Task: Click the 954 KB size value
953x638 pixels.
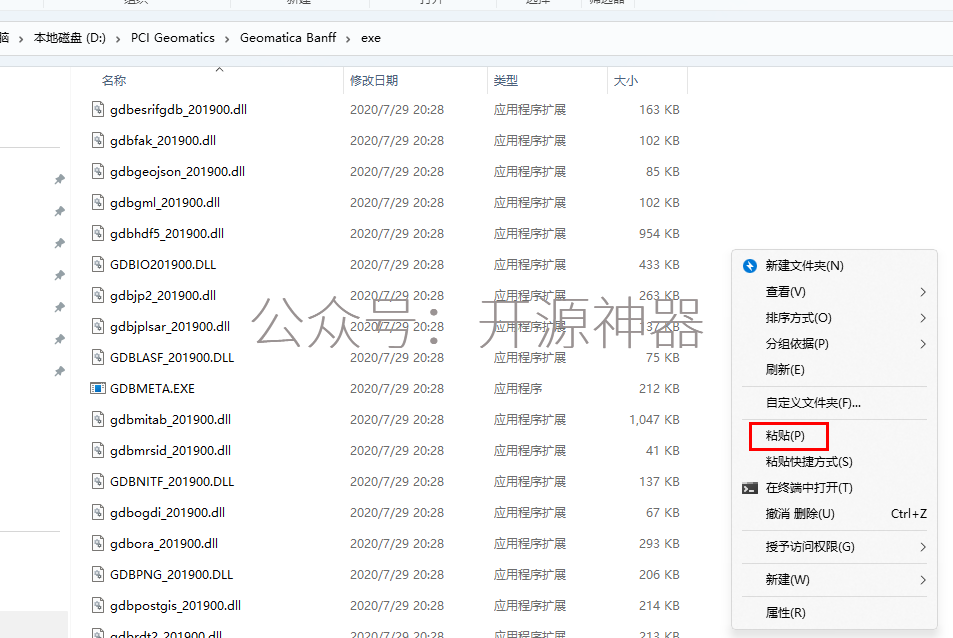Action: coord(659,233)
